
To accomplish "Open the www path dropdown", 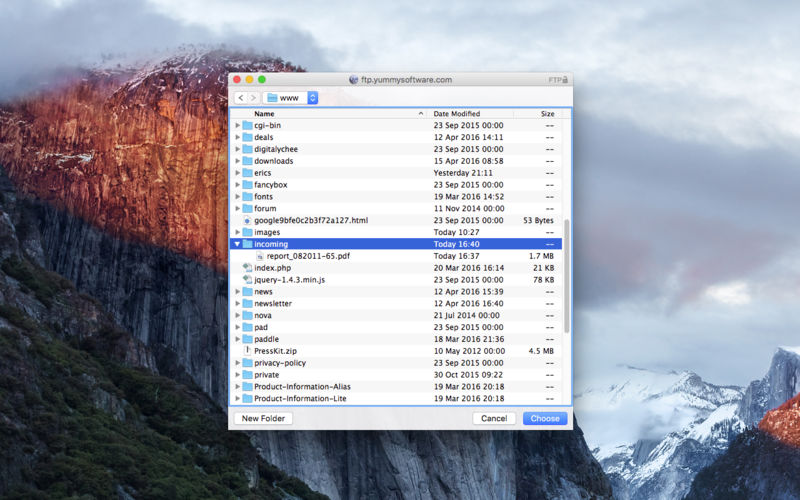I will (291, 97).
